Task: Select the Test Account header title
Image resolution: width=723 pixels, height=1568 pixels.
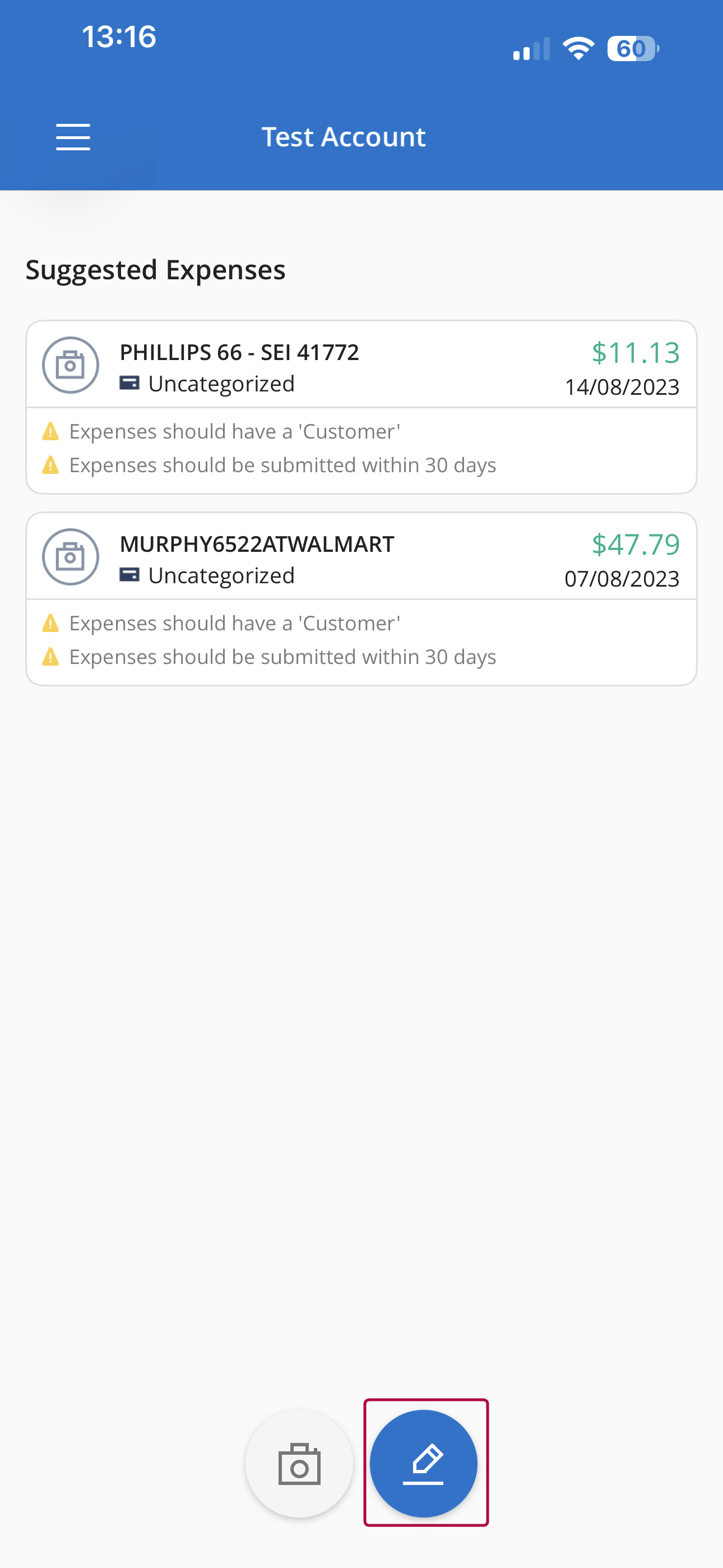Action: click(343, 137)
